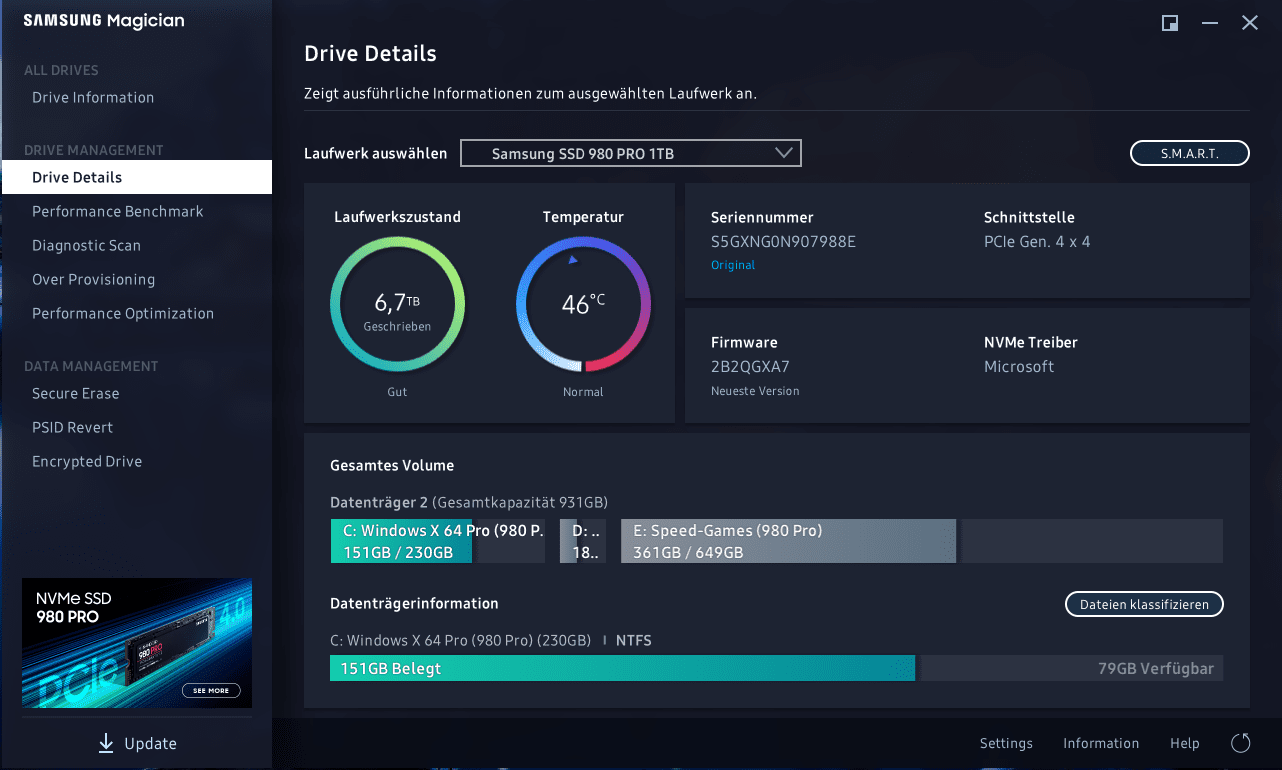Click the Update button

click(136, 743)
